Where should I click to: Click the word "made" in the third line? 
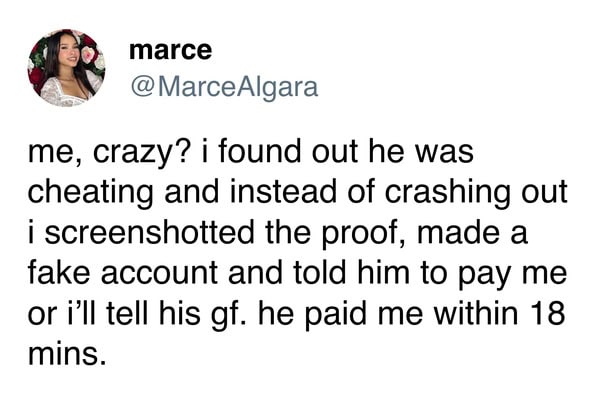458,233
